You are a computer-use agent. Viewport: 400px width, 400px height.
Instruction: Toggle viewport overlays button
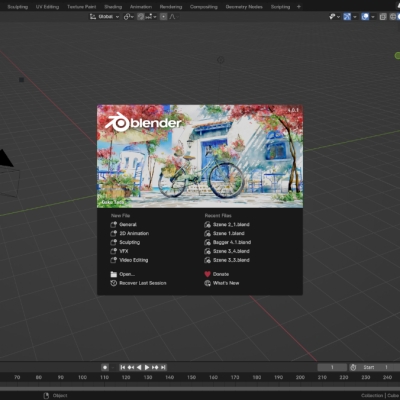(365, 16)
